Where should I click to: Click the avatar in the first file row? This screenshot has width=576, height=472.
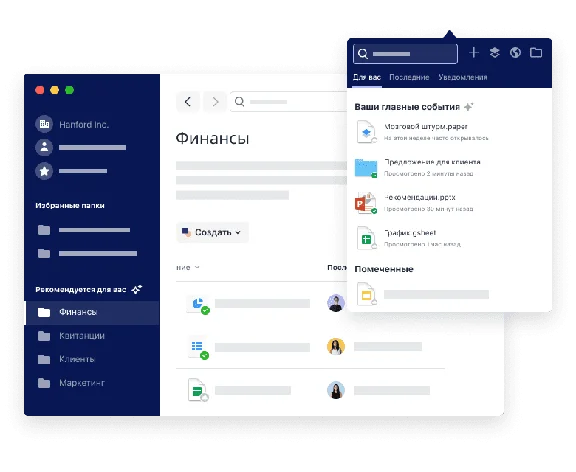pyautogui.click(x=336, y=303)
